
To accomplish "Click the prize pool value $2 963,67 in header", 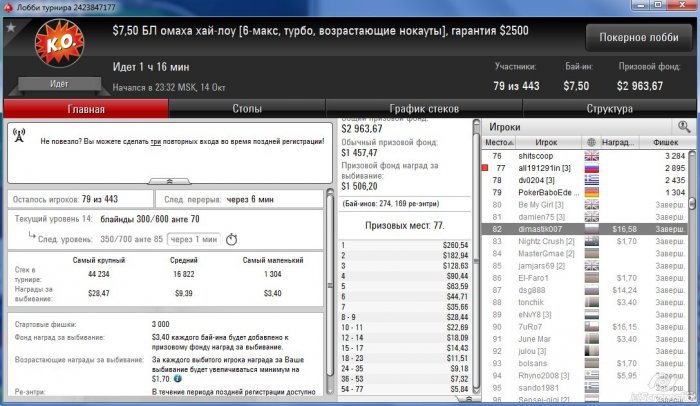I will pos(639,86).
